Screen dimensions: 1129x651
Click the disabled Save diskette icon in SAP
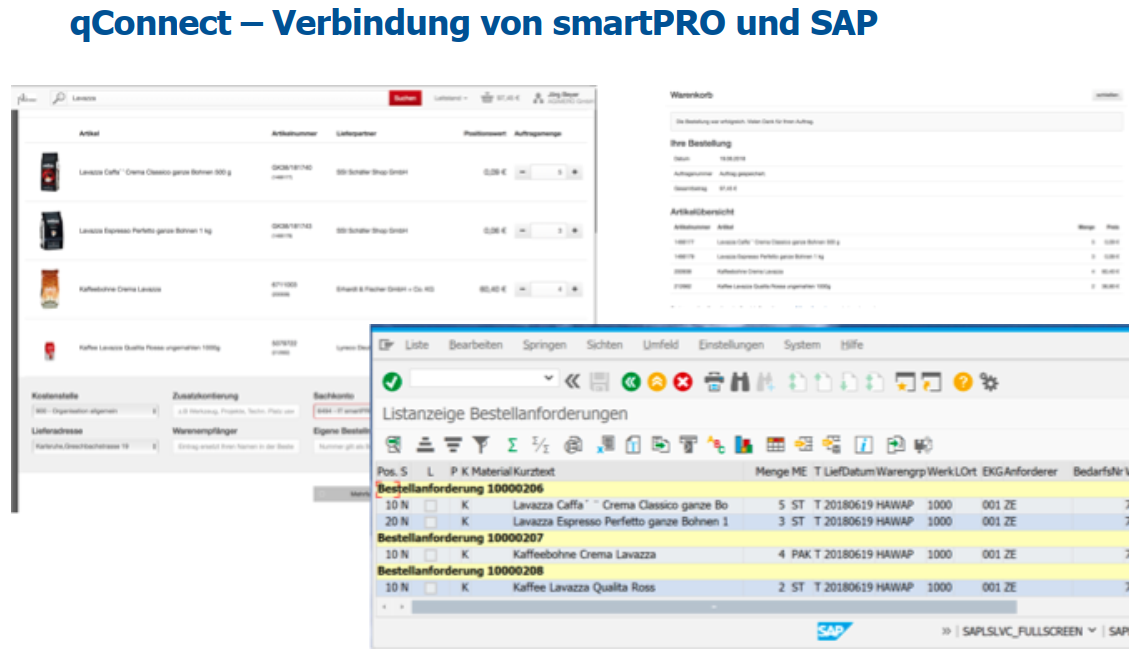click(x=599, y=382)
